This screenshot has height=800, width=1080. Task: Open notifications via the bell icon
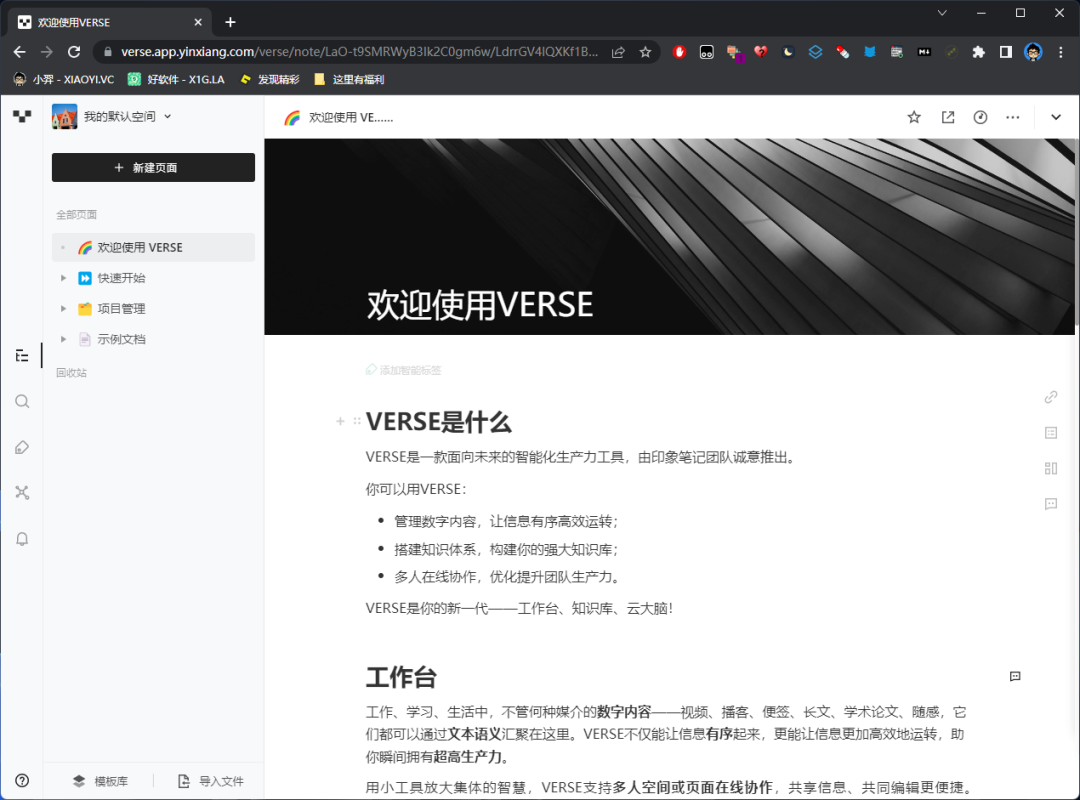pos(22,539)
